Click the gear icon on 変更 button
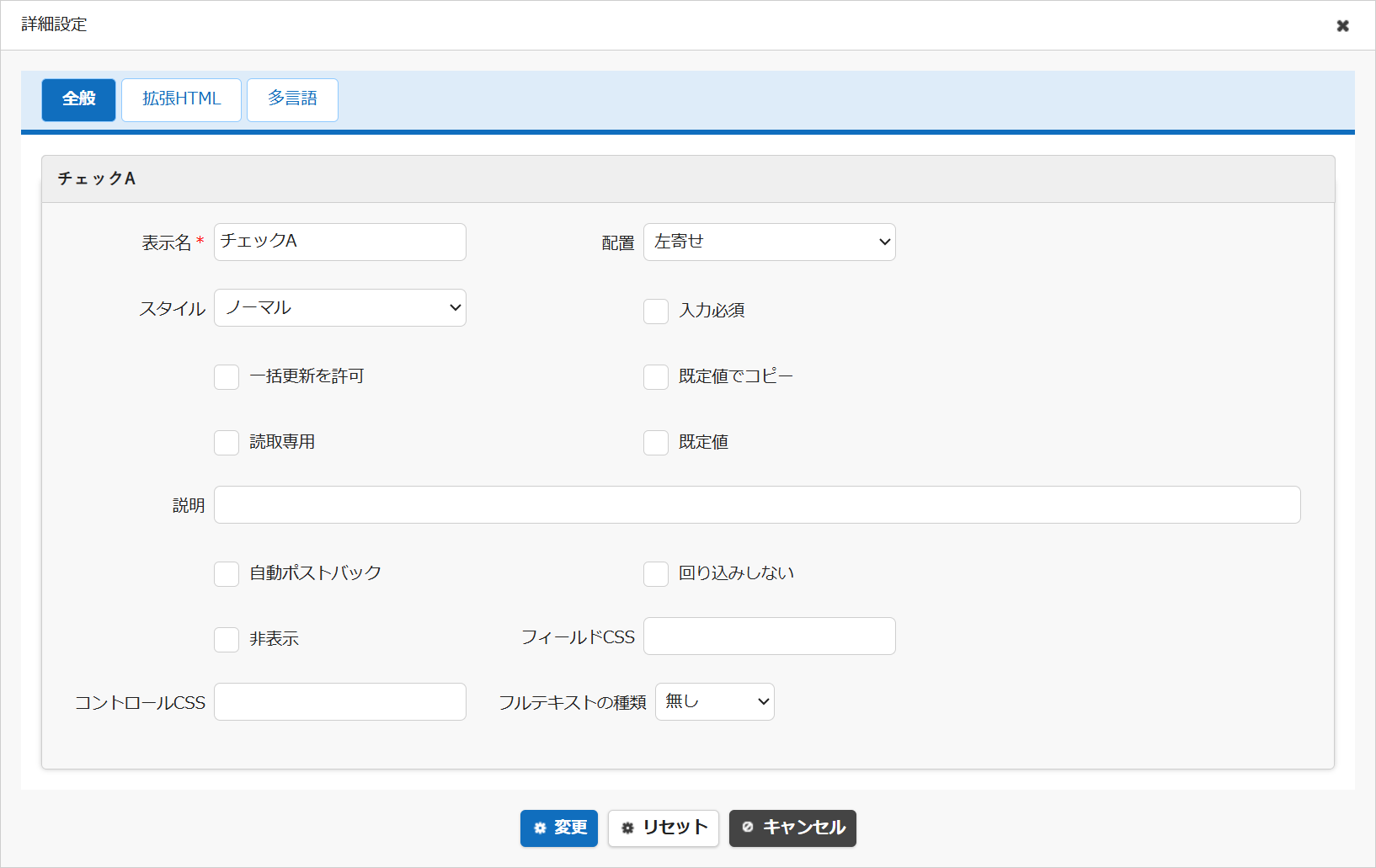 pos(541,828)
